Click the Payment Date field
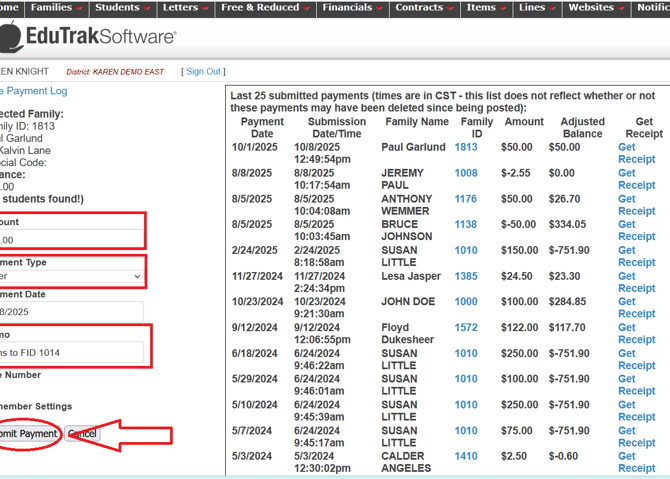This screenshot has height=479, width=670. point(70,312)
